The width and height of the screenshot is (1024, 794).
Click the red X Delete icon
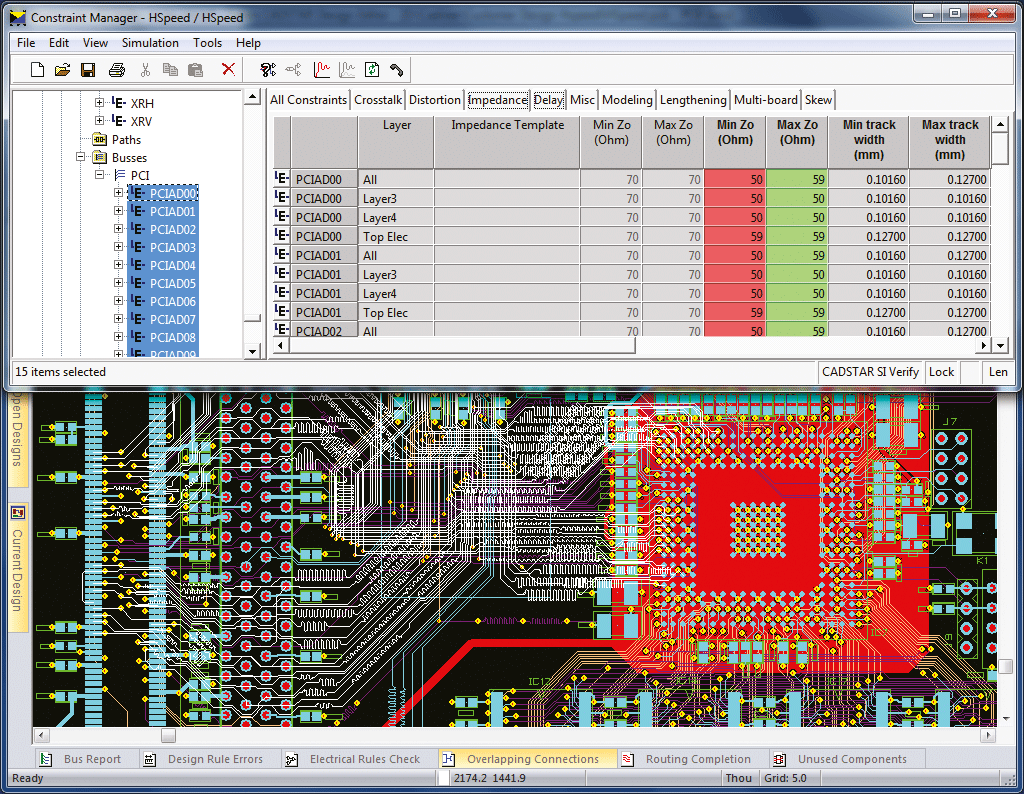[228, 69]
